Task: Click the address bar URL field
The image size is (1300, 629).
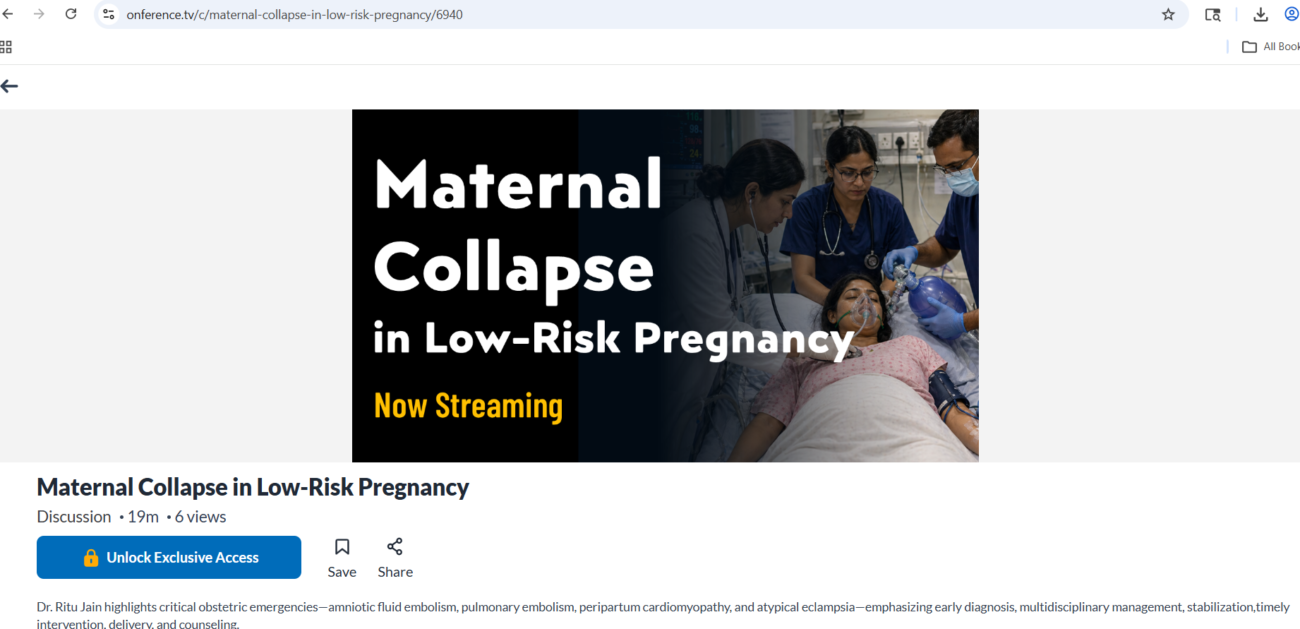Action: coord(640,14)
